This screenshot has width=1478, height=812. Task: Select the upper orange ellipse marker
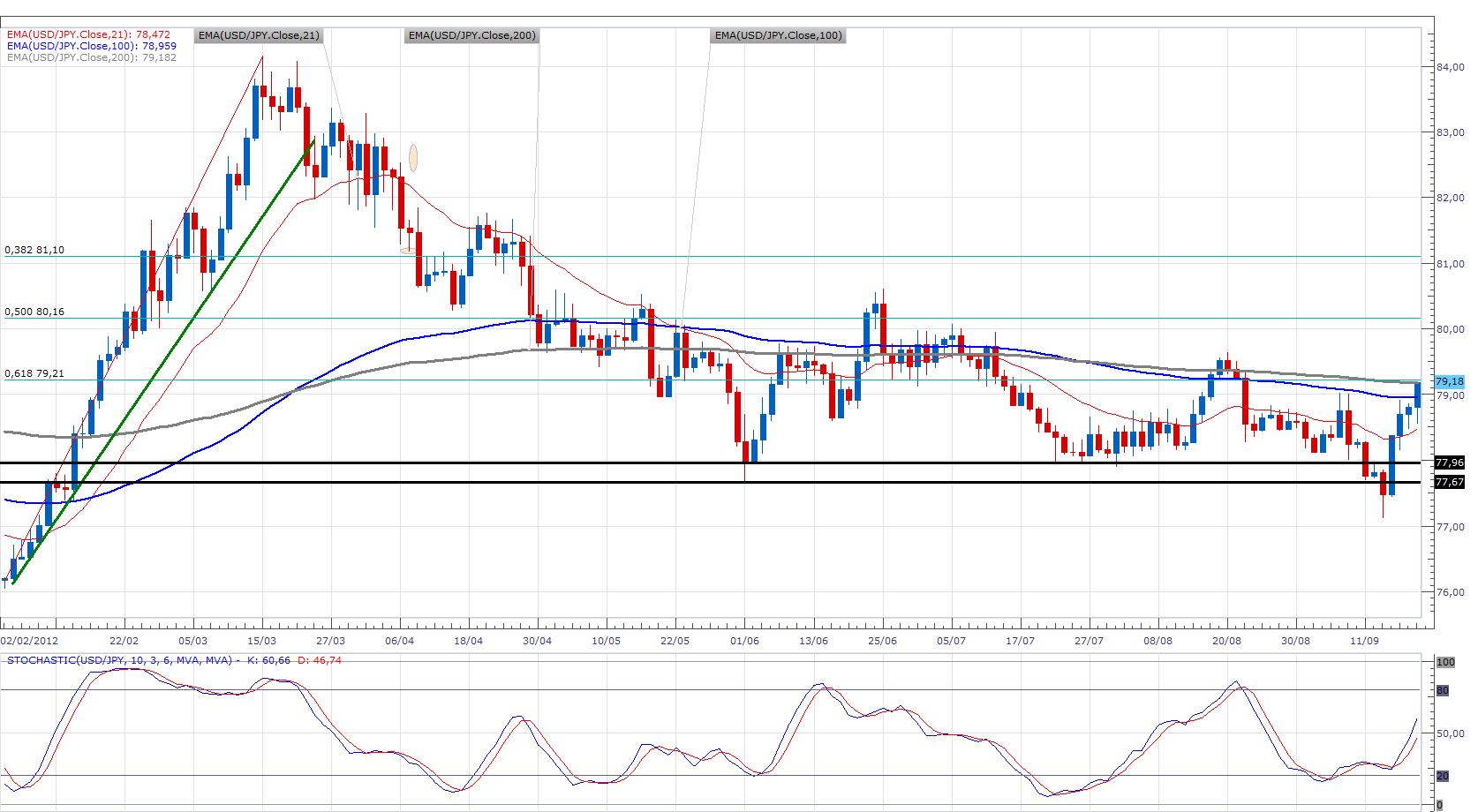[412, 158]
